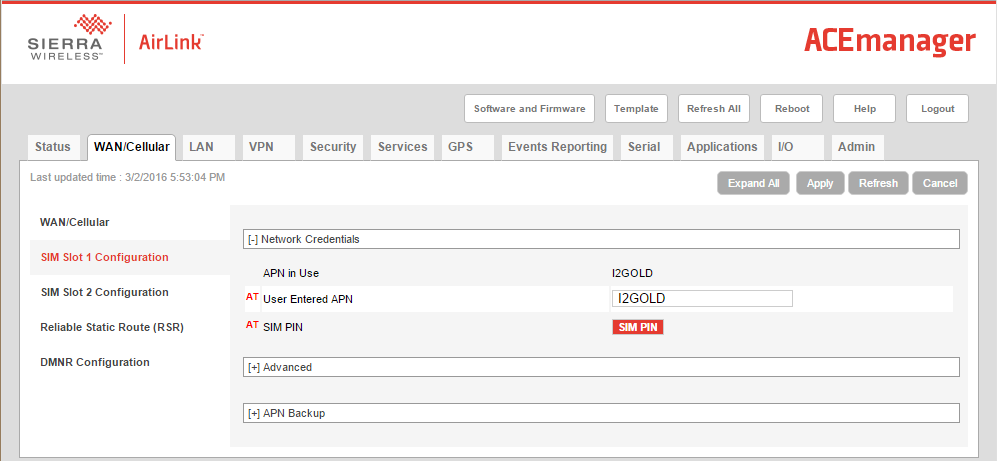Switch to the Status tab

point(53,147)
